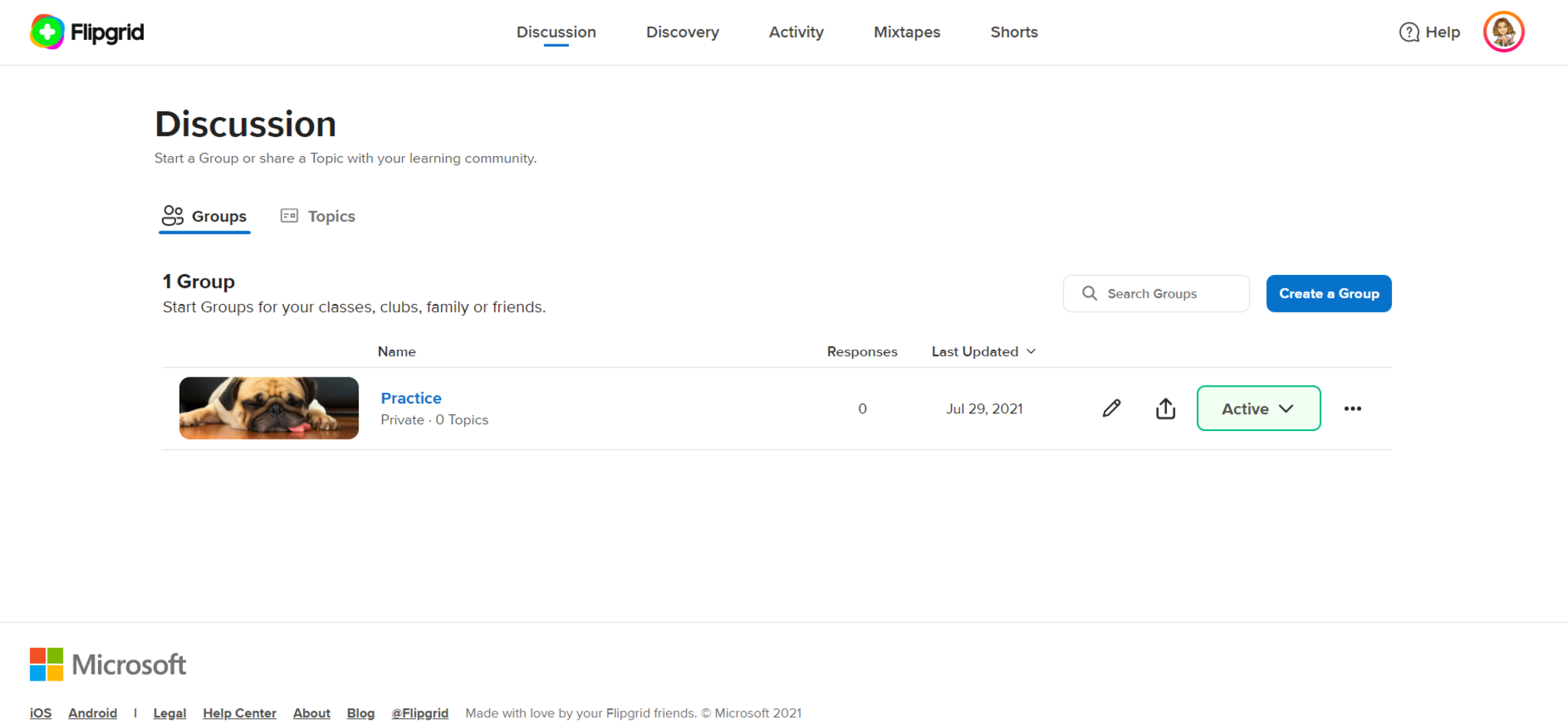Focus the Search Groups input field
Image resolution: width=1568 pixels, height=725 pixels.
[x=1171, y=293]
